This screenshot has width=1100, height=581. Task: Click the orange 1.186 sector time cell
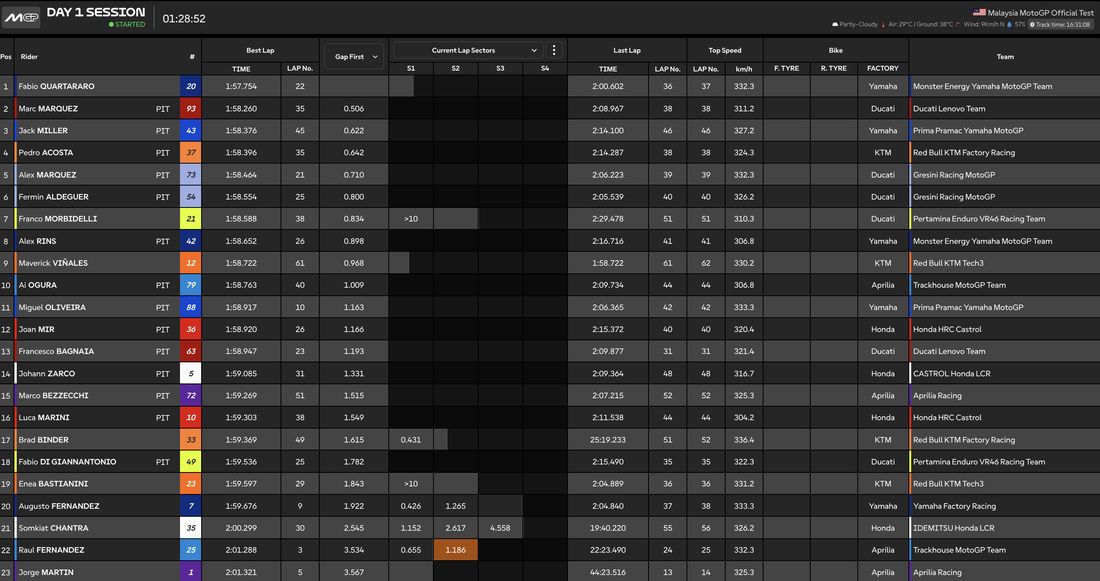[x=455, y=550]
